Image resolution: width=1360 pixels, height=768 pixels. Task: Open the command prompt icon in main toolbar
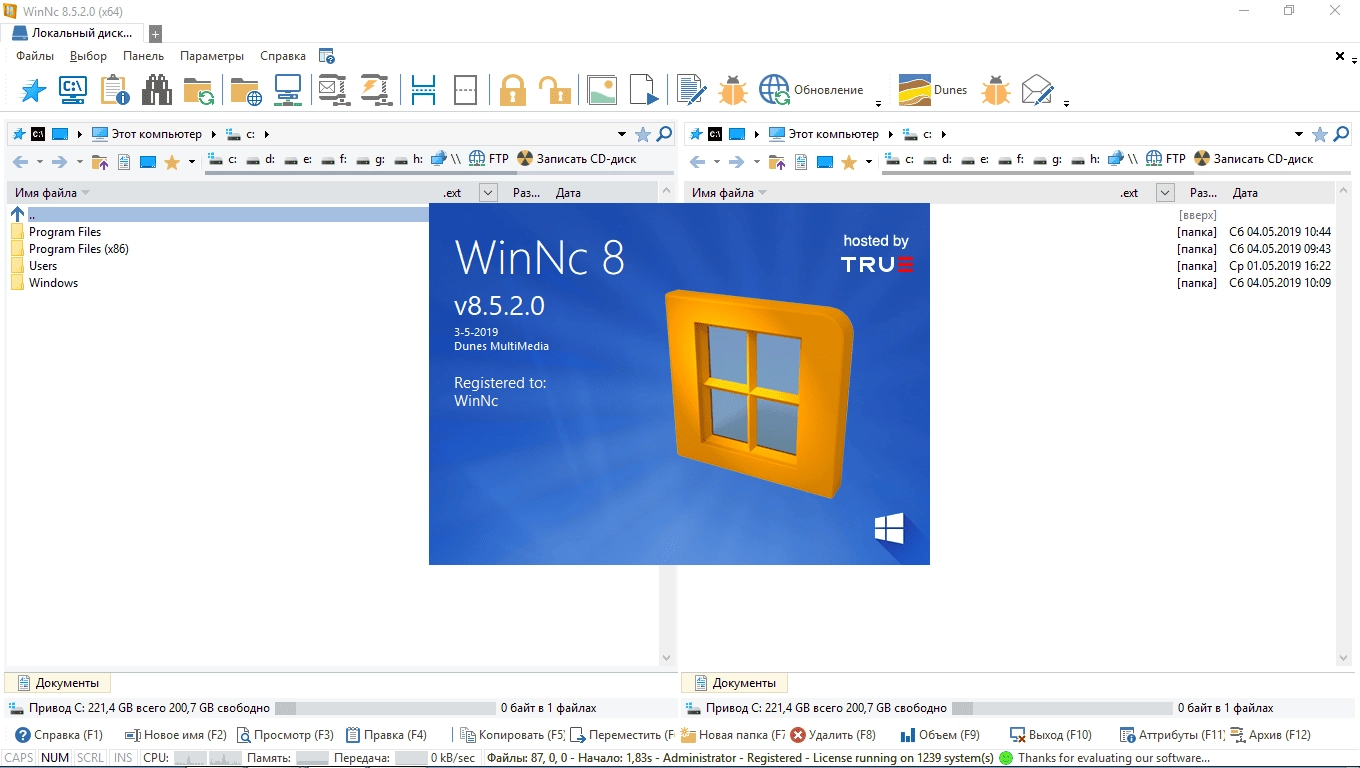point(72,90)
